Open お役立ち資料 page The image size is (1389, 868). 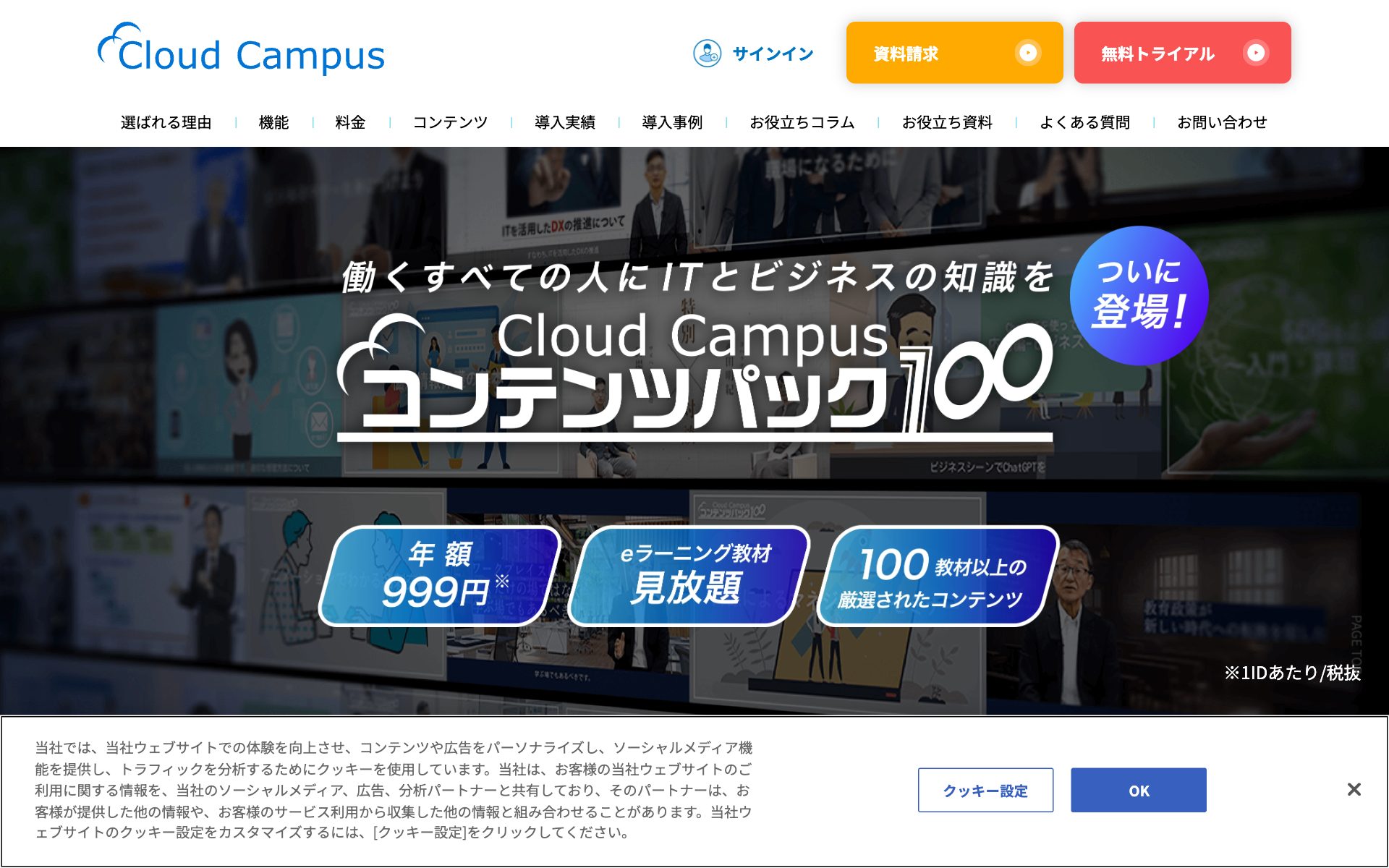click(x=947, y=122)
